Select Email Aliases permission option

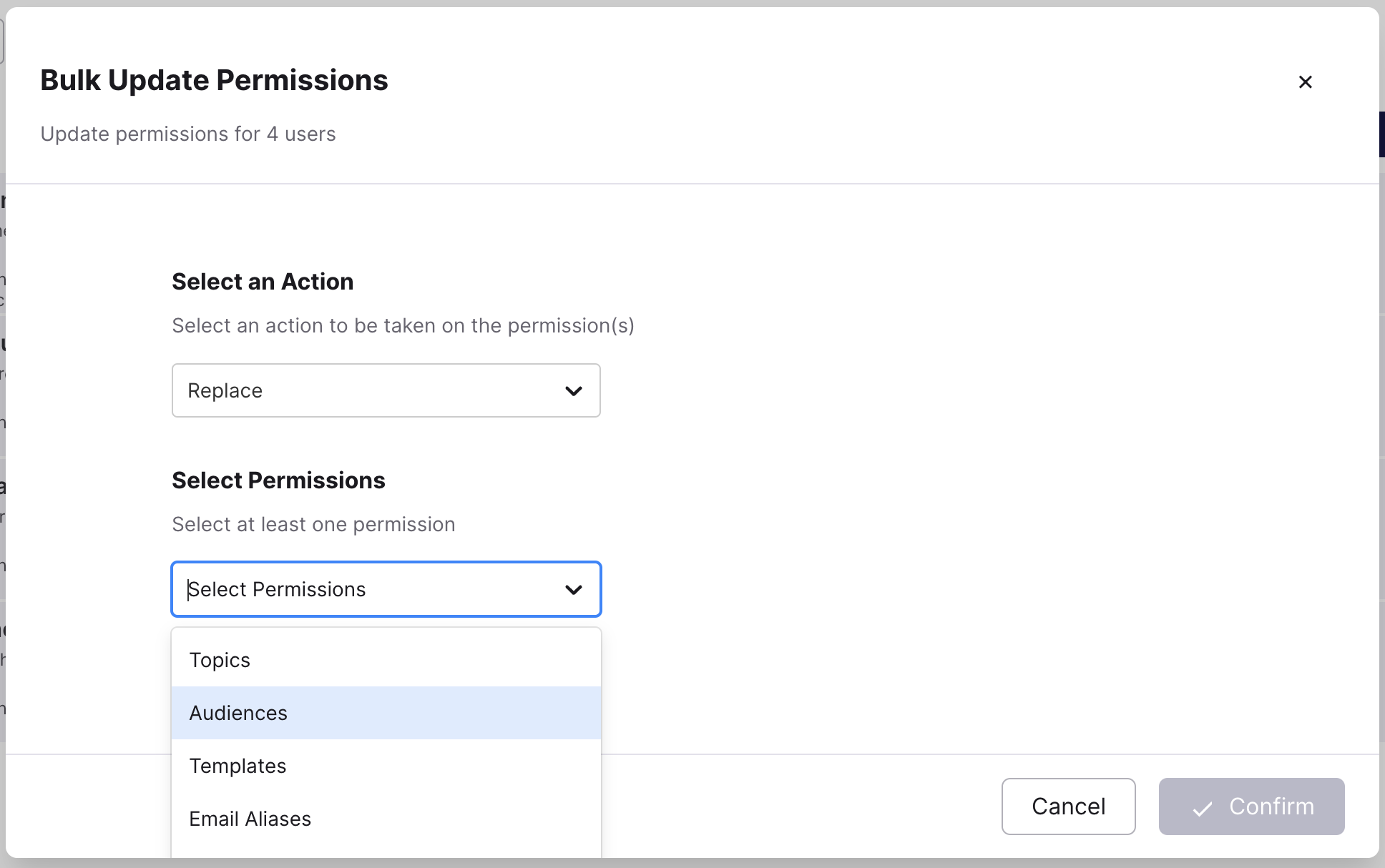tap(386, 819)
